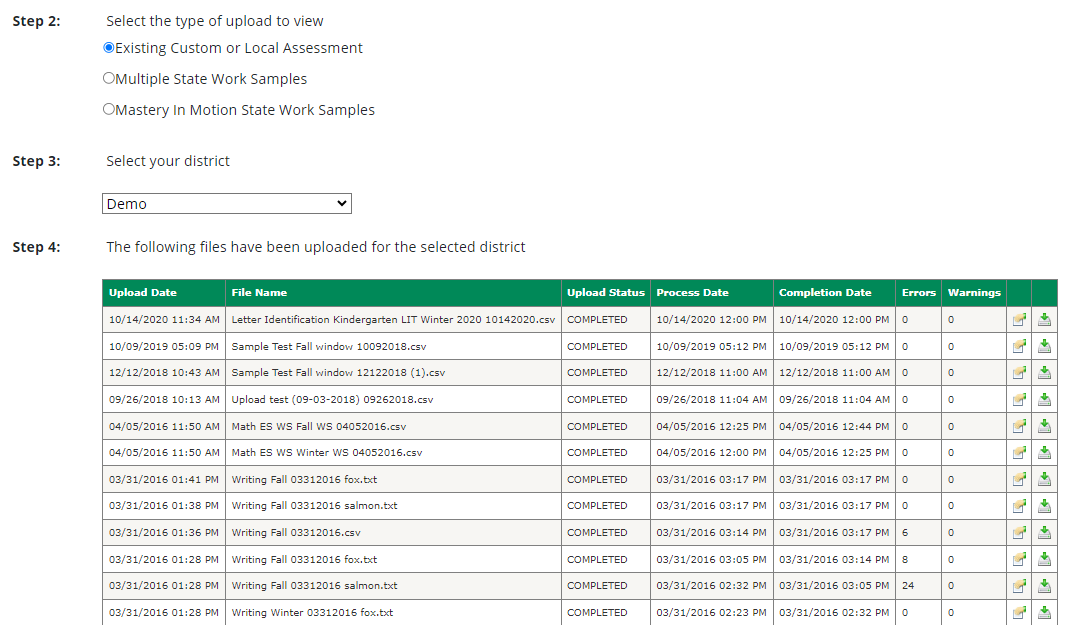Screen dimensions: 1078x625
Task: Choose Multiple State Work Samples radio button
Action: [x=109, y=79]
